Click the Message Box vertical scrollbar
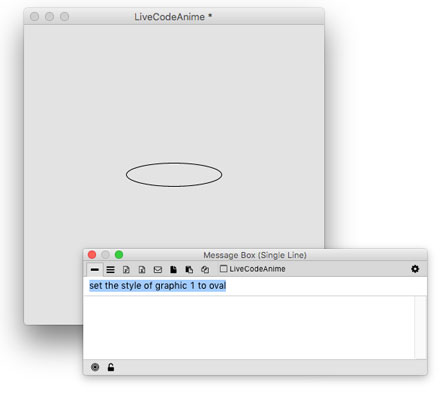This screenshot has height=393, width=442. coord(420,327)
